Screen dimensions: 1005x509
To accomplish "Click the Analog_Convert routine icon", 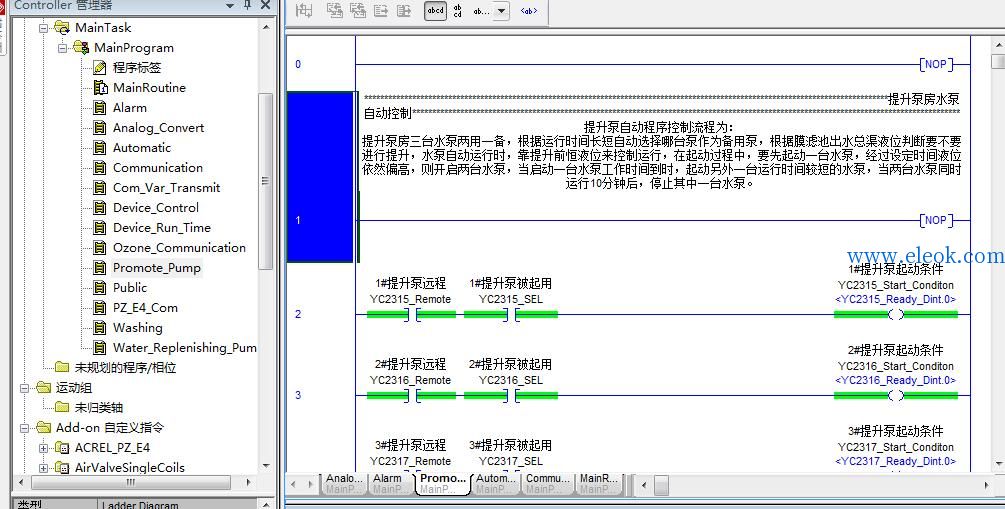I will tap(100, 127).
